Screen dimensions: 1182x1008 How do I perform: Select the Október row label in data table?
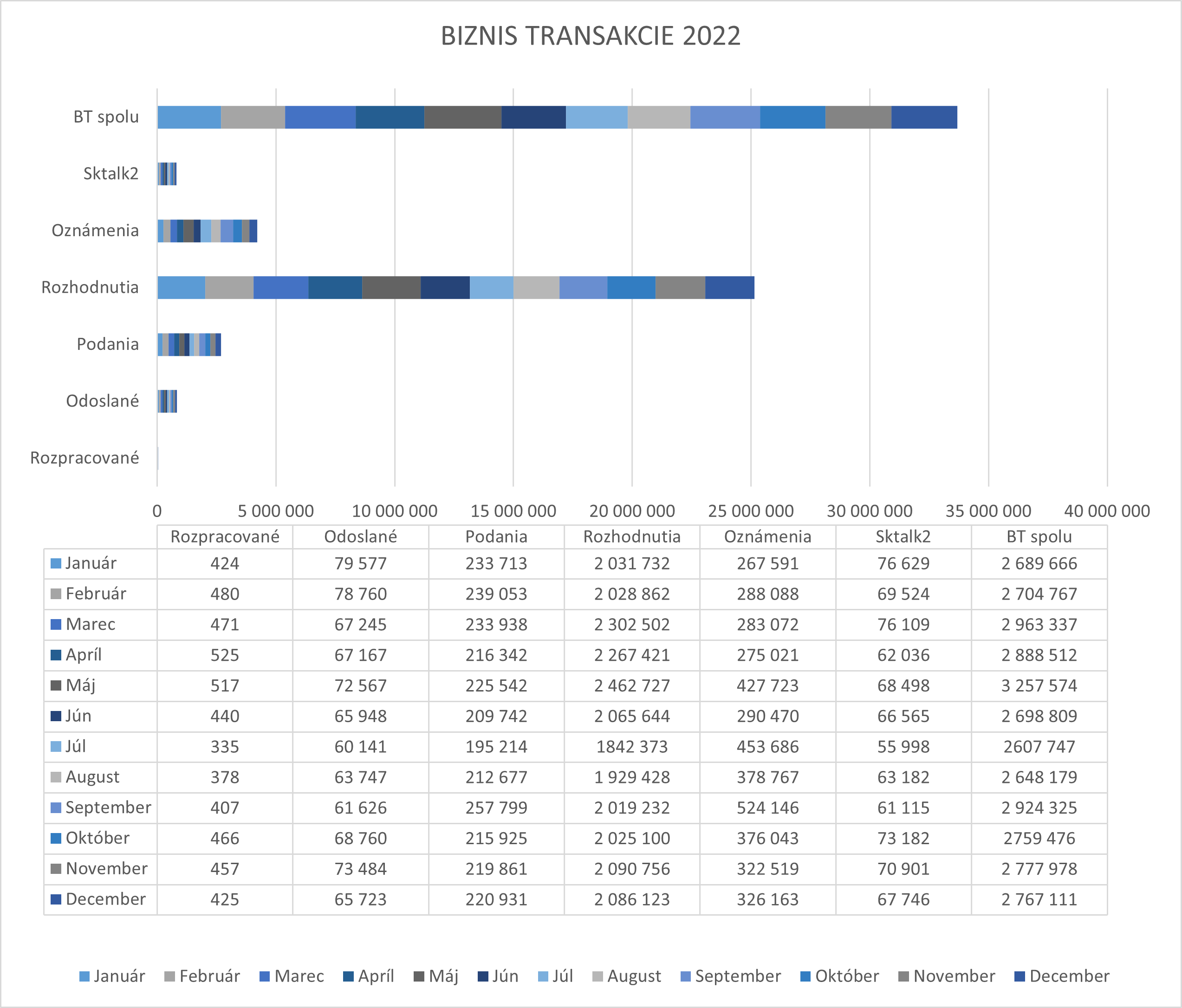97,838
